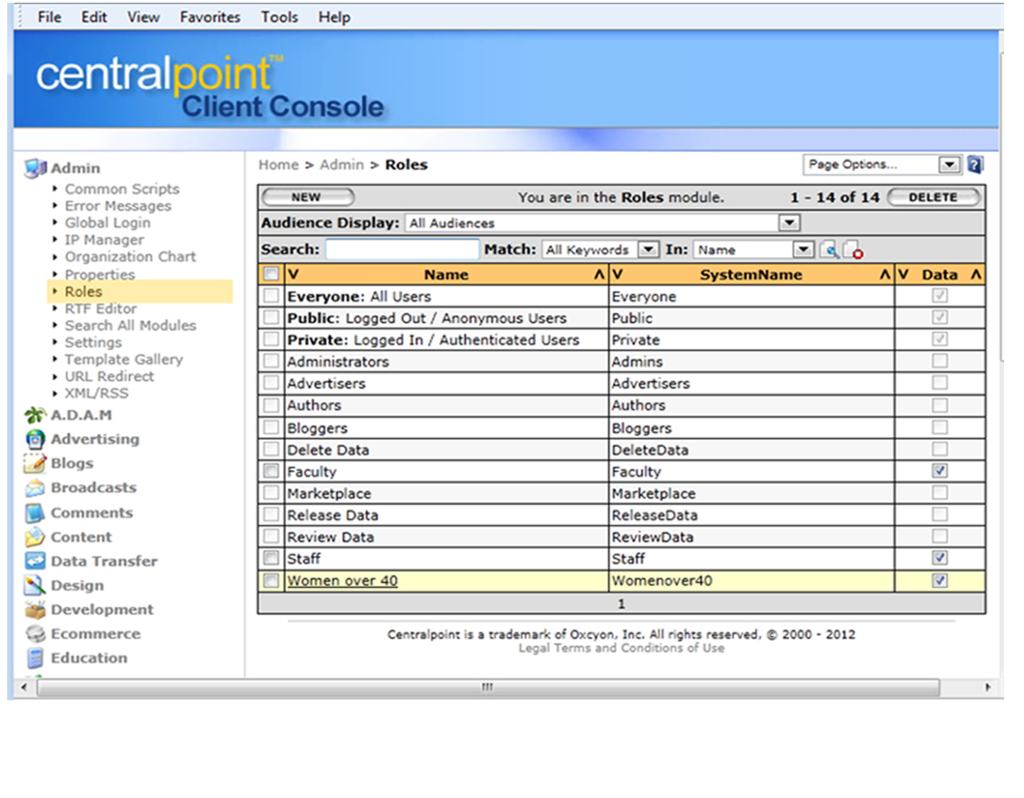The width and height of the screenshot is (1024, 798).
Task: Click the Content module icon
Action: click(x=35, y=537)
